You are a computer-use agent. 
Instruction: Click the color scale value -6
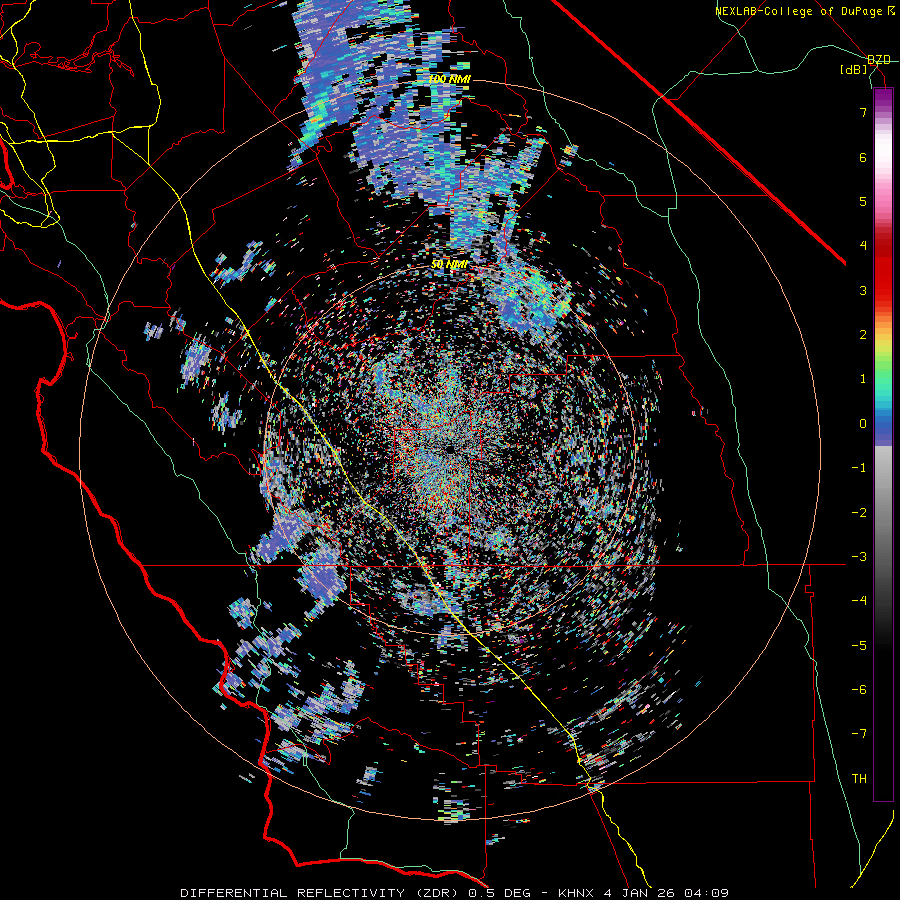click(859, 690)
